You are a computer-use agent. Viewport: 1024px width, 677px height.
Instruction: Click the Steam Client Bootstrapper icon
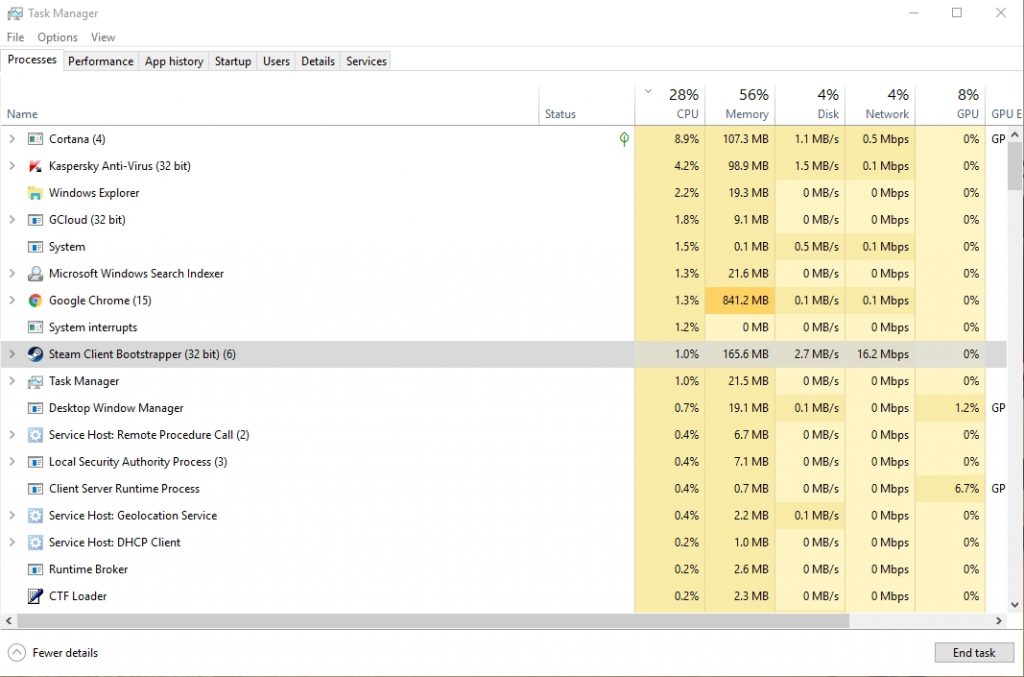(x=35, y=354)
